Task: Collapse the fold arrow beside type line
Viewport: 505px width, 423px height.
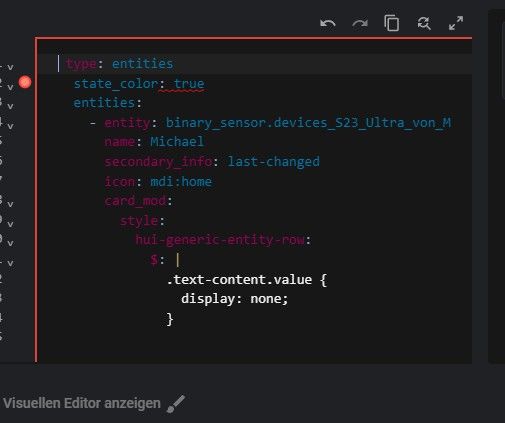Action: click(10, 67)
